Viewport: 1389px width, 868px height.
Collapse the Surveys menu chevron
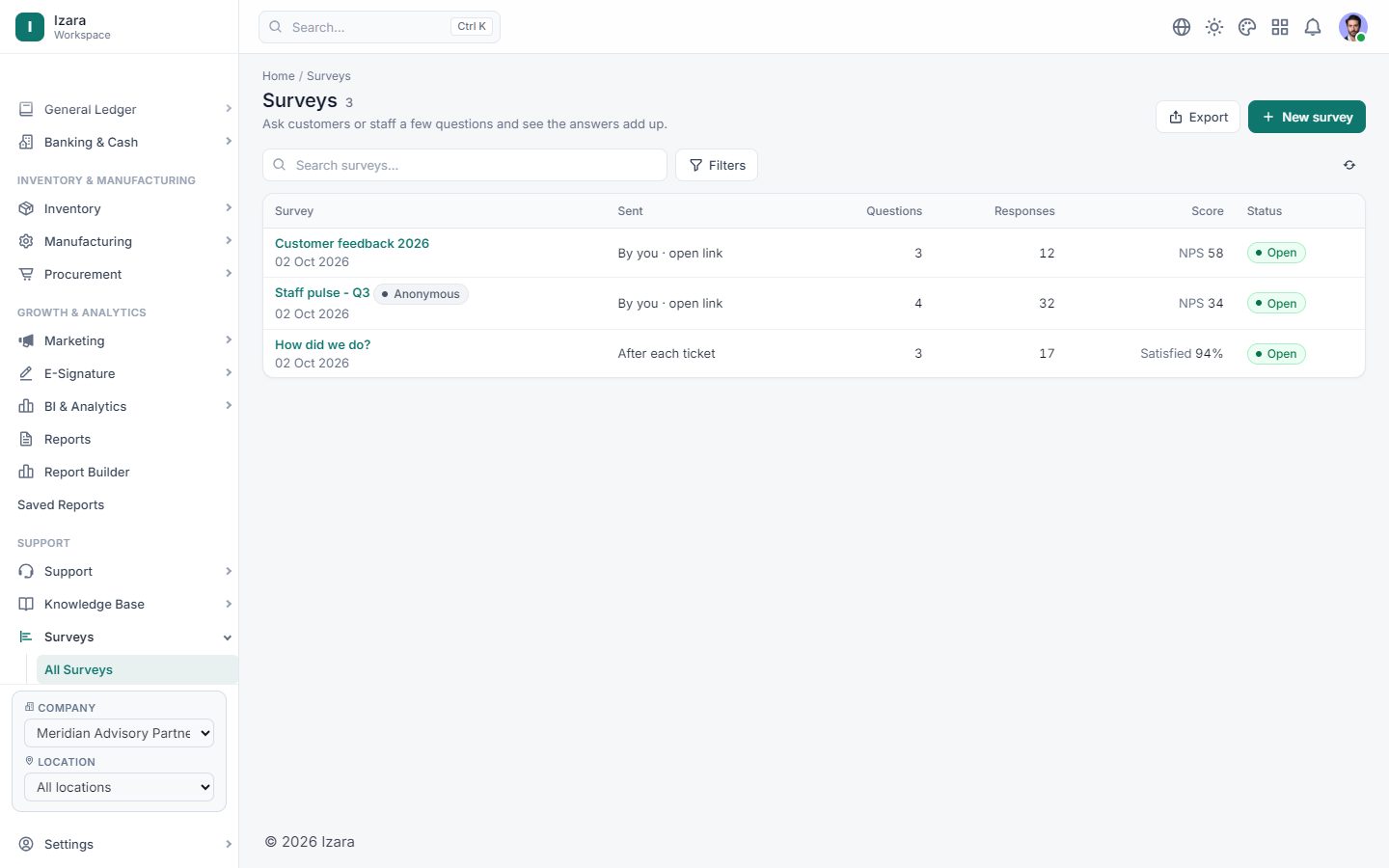[228, 637]
